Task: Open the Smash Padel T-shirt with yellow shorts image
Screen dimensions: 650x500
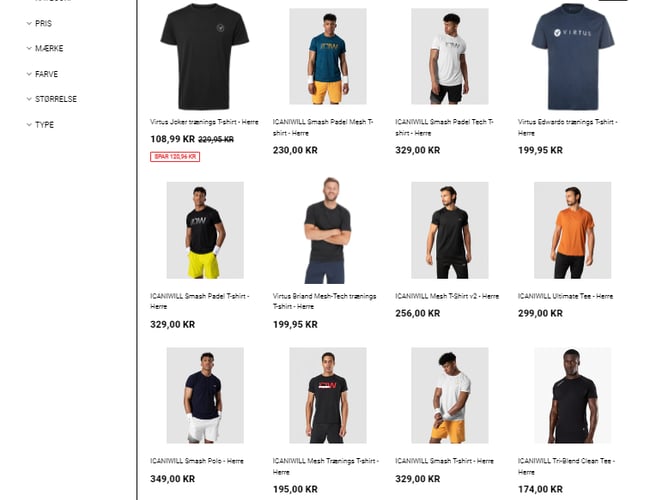Action: (x=205, y=230)
